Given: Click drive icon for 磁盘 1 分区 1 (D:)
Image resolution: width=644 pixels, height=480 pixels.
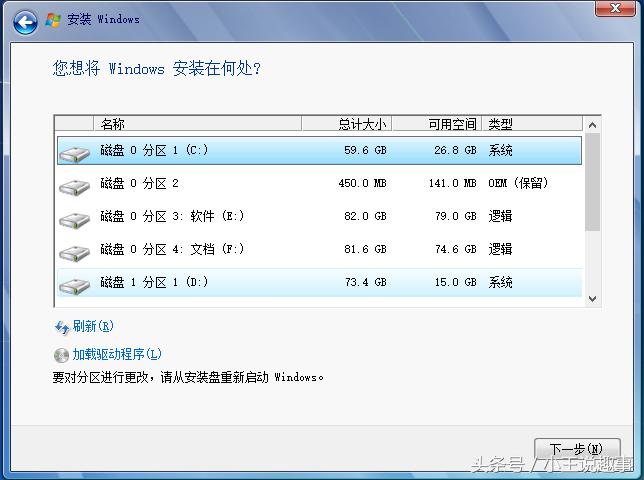Looking at the screenshot, I should click(x=74, y=285).
